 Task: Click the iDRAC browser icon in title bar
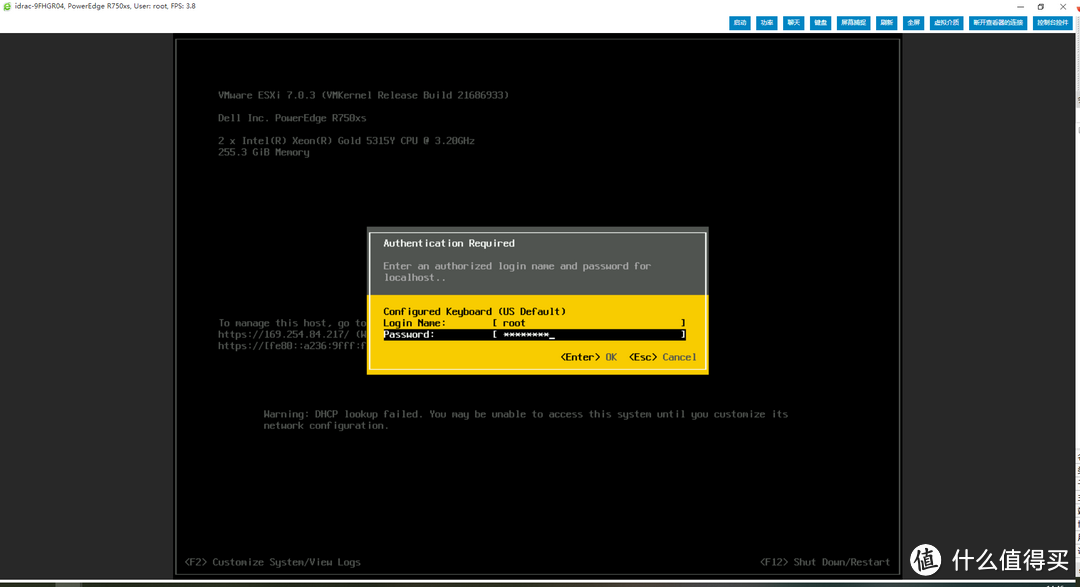[x=7, y=6]
